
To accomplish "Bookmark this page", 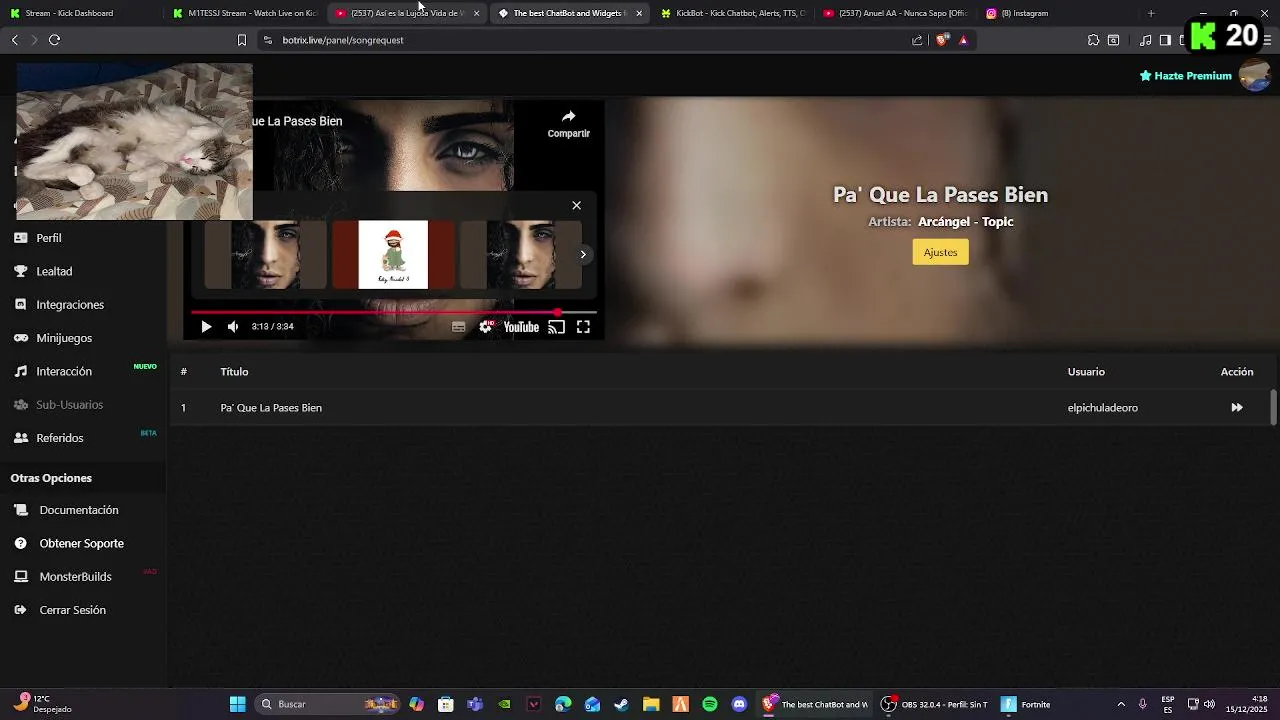I will (x=241, y=40).
